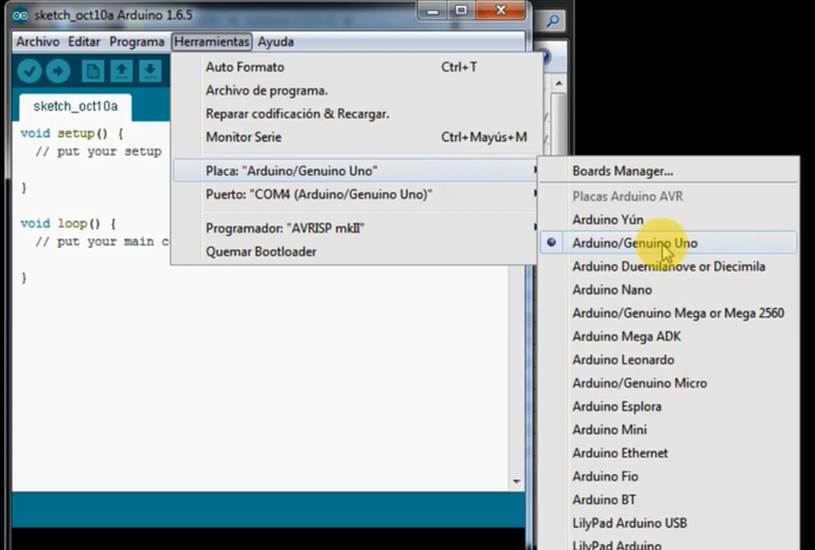Click the Verify checkmark toolbar icon

click(29, 71)
